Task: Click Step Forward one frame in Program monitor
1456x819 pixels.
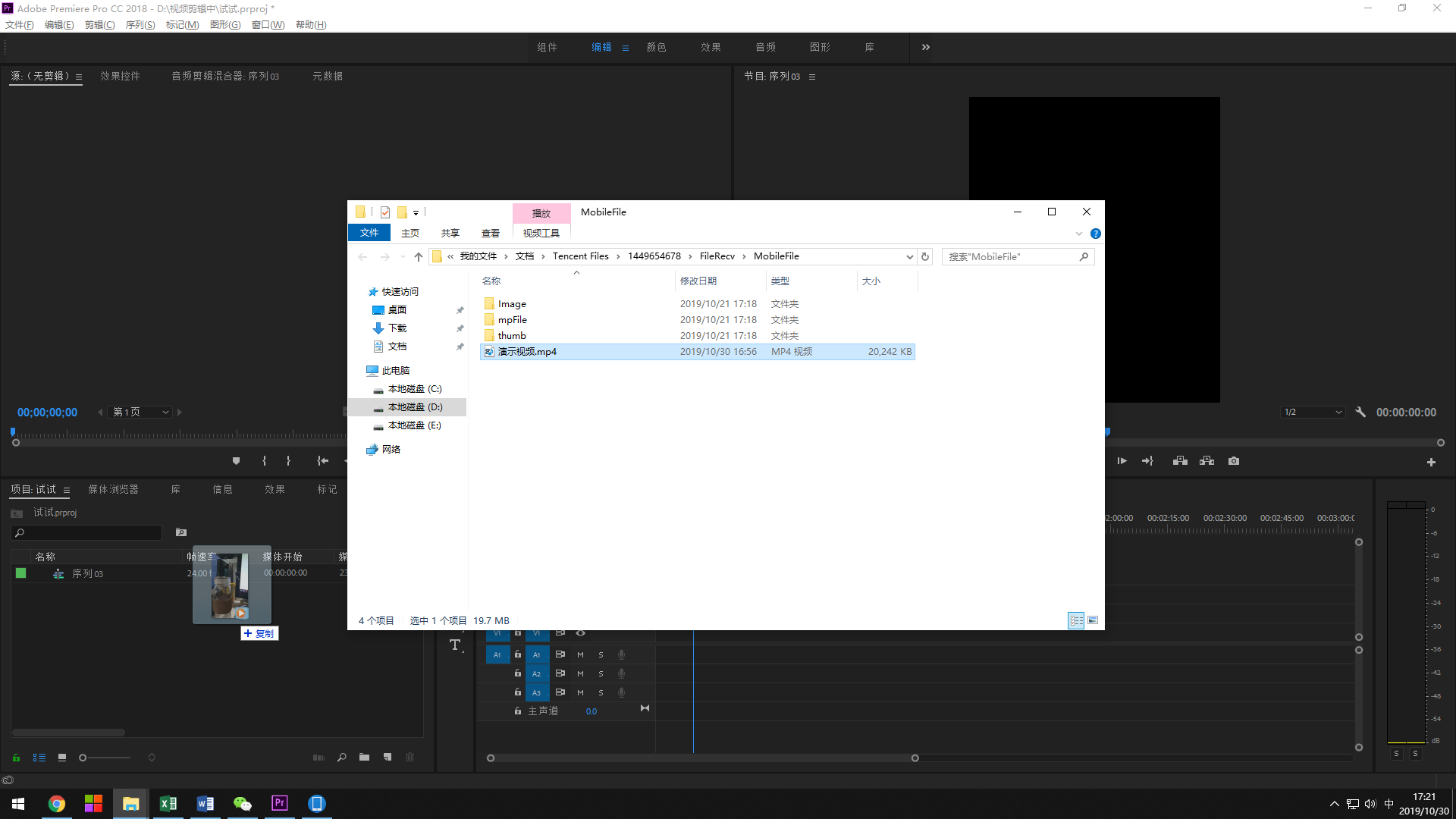Action: [x=1122, y=461]
